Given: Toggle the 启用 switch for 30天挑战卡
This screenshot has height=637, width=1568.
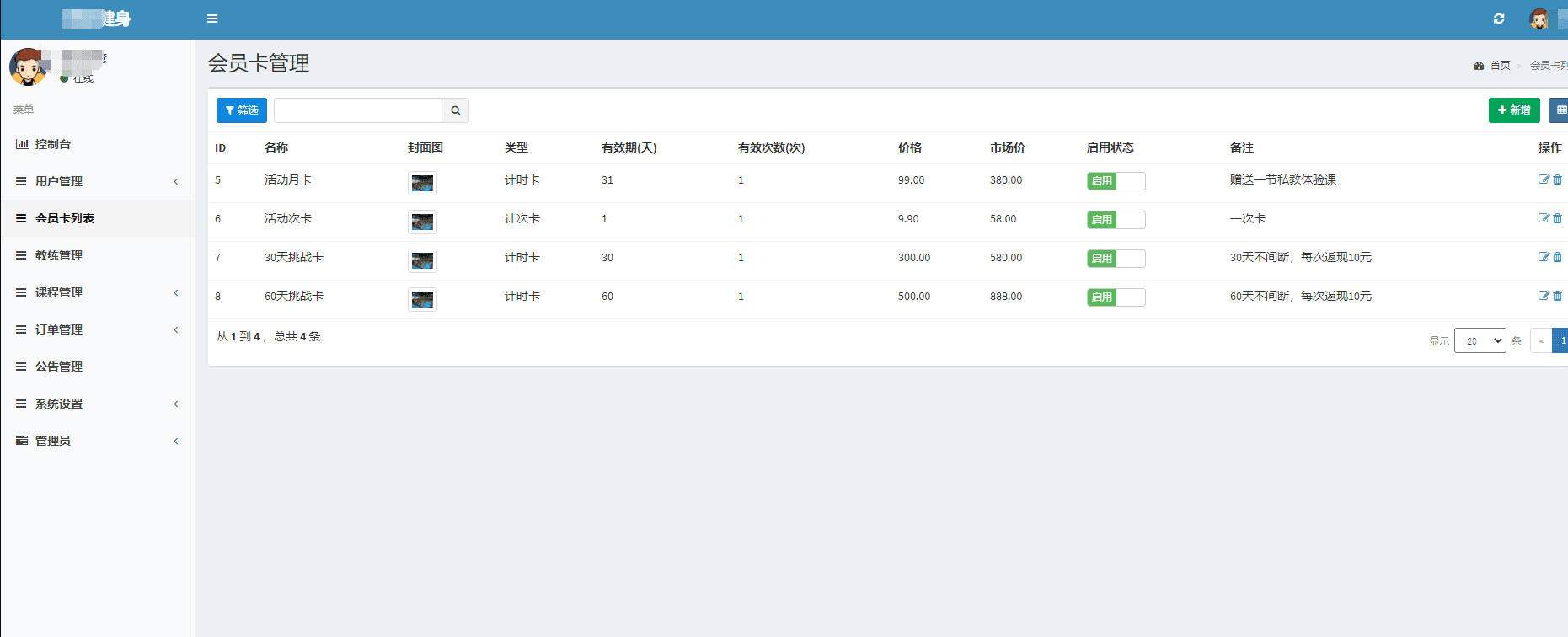Looking at the screenshot, I should click(1116, 259).
